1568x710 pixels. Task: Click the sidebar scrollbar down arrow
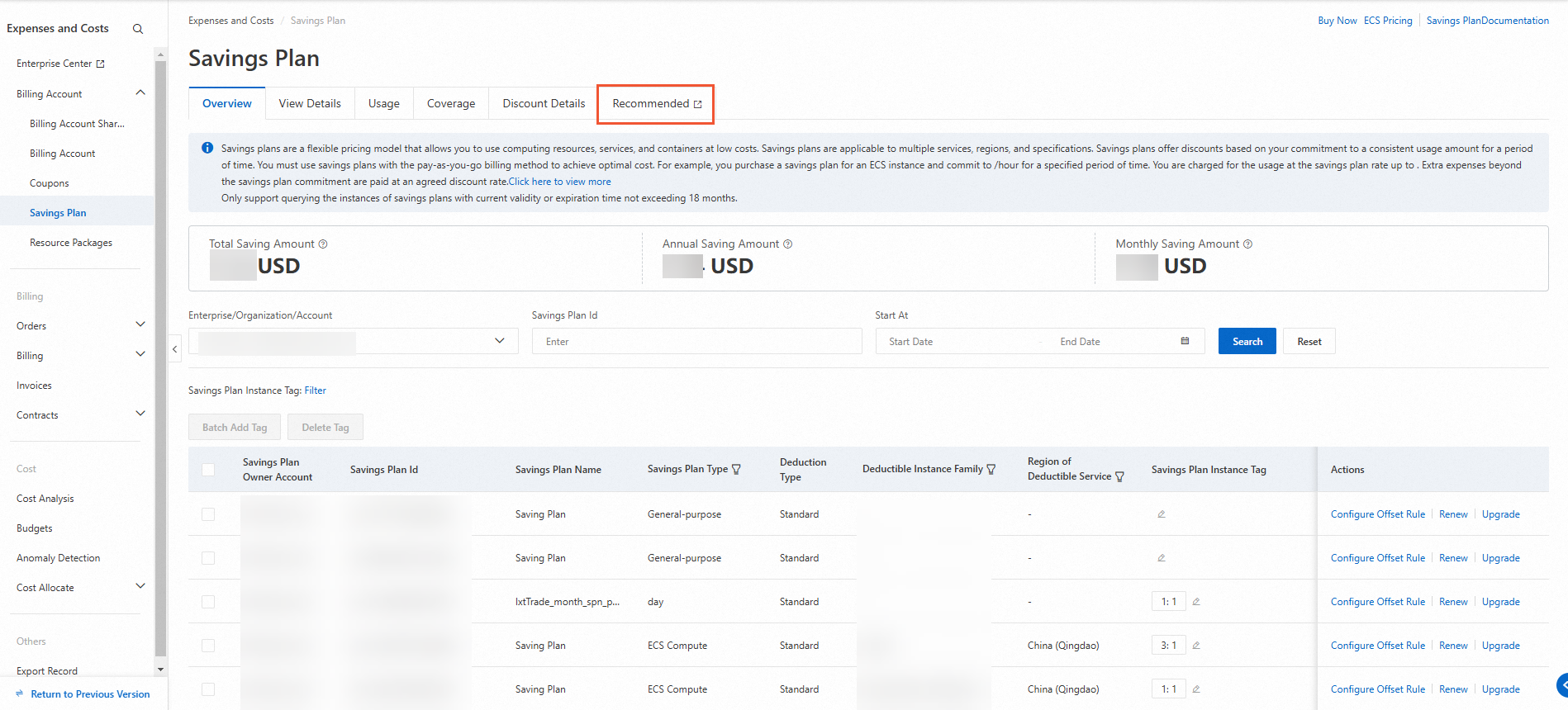pos(160,669)
